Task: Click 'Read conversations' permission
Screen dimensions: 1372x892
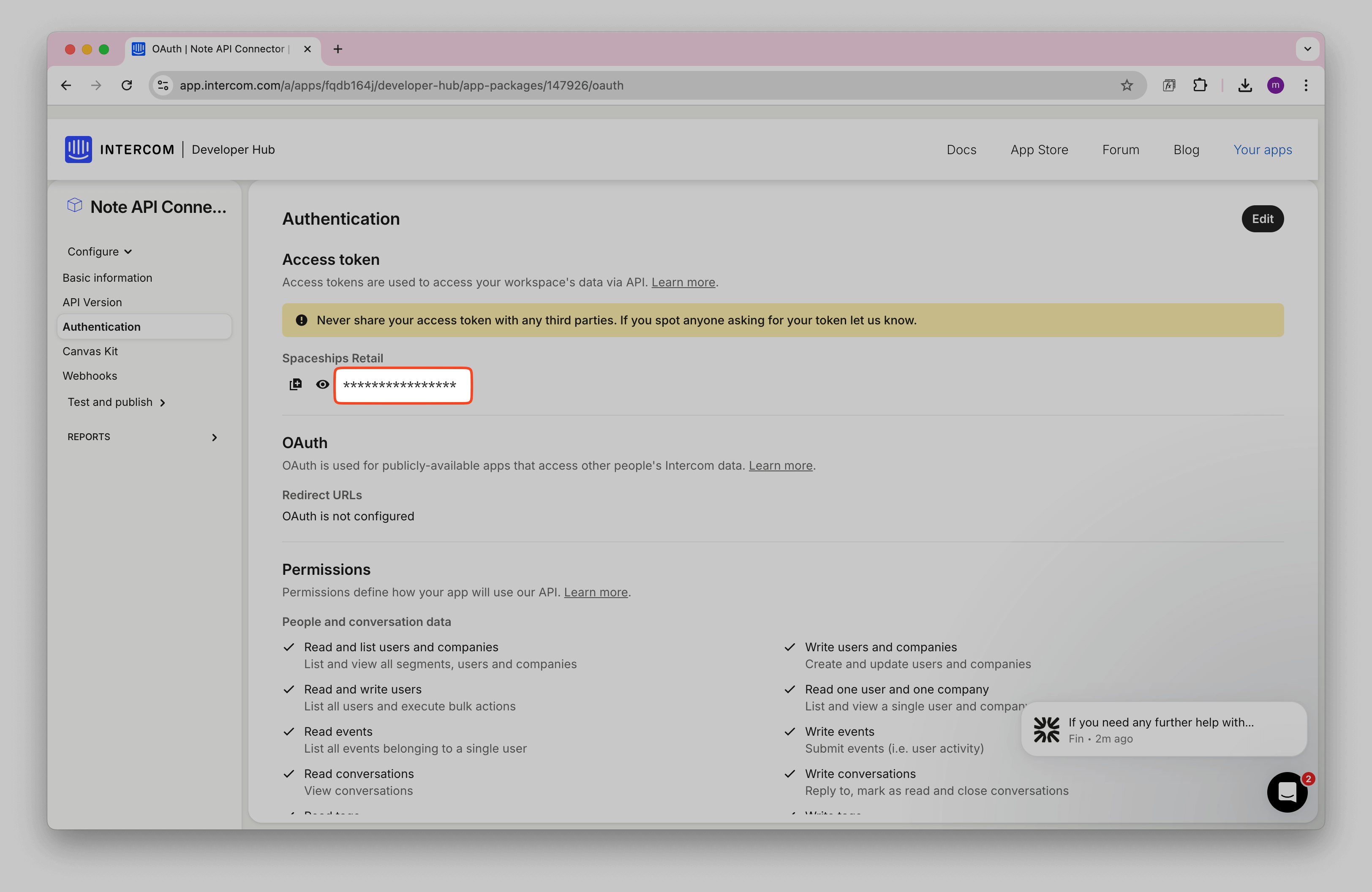Action: [359, 774]
